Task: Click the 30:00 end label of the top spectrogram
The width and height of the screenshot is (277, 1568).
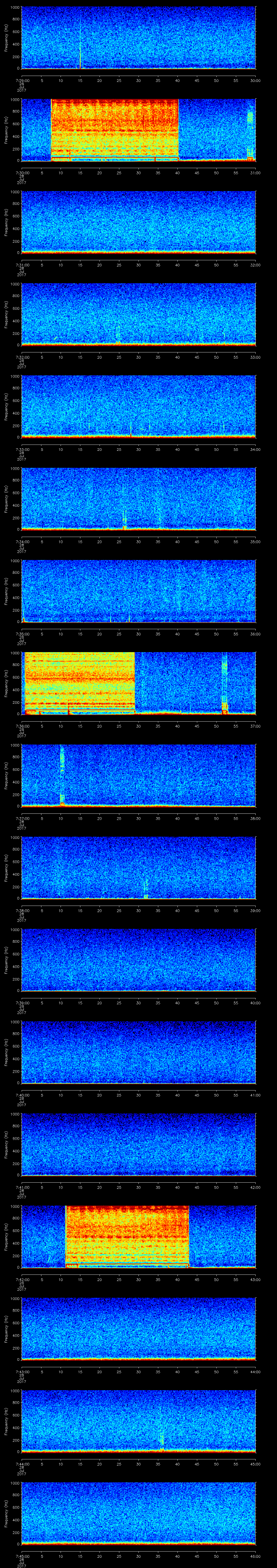Action: [255, 80]
